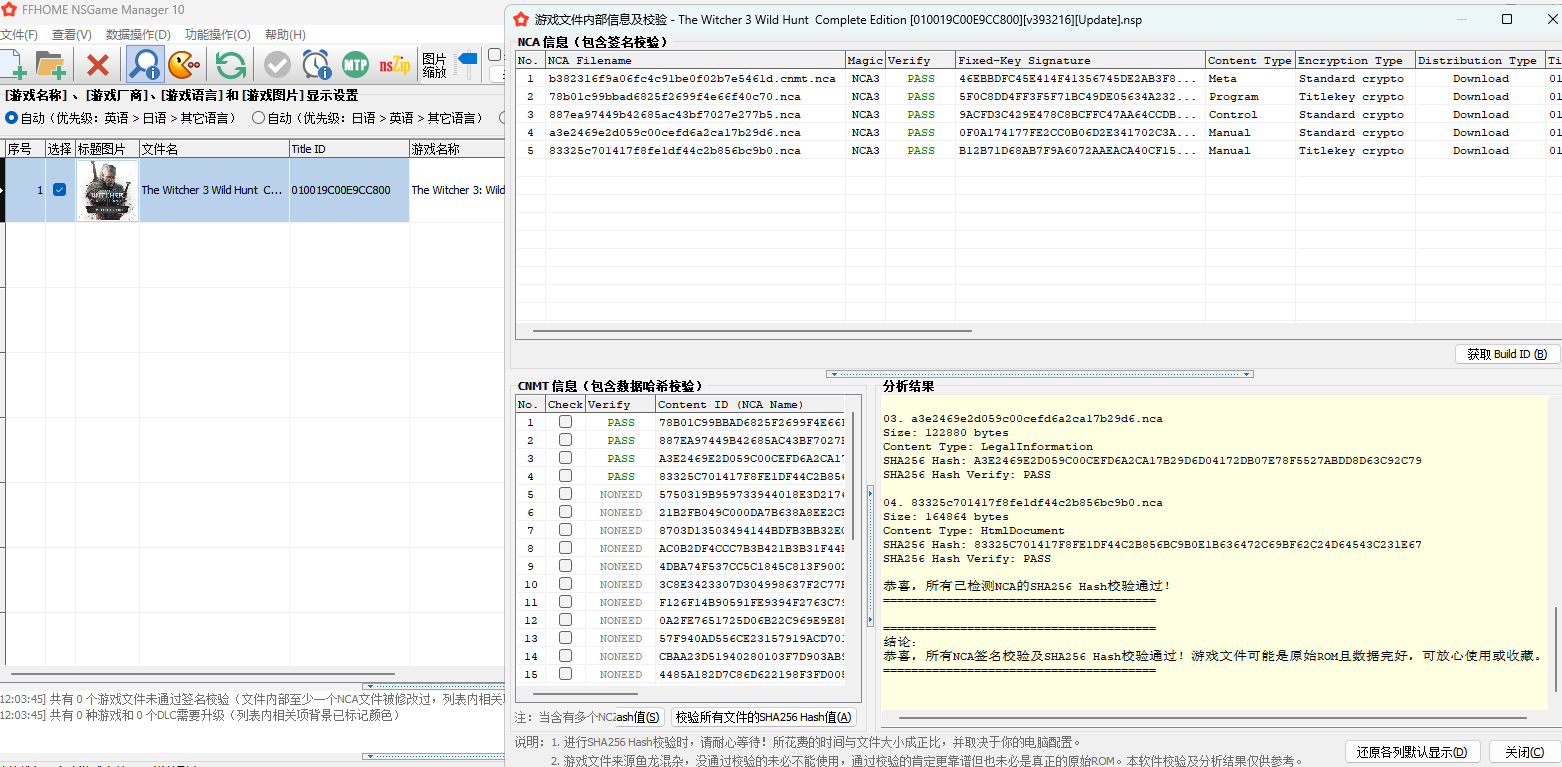Click 还原各列默认显示(D) button

[1412, 752]
